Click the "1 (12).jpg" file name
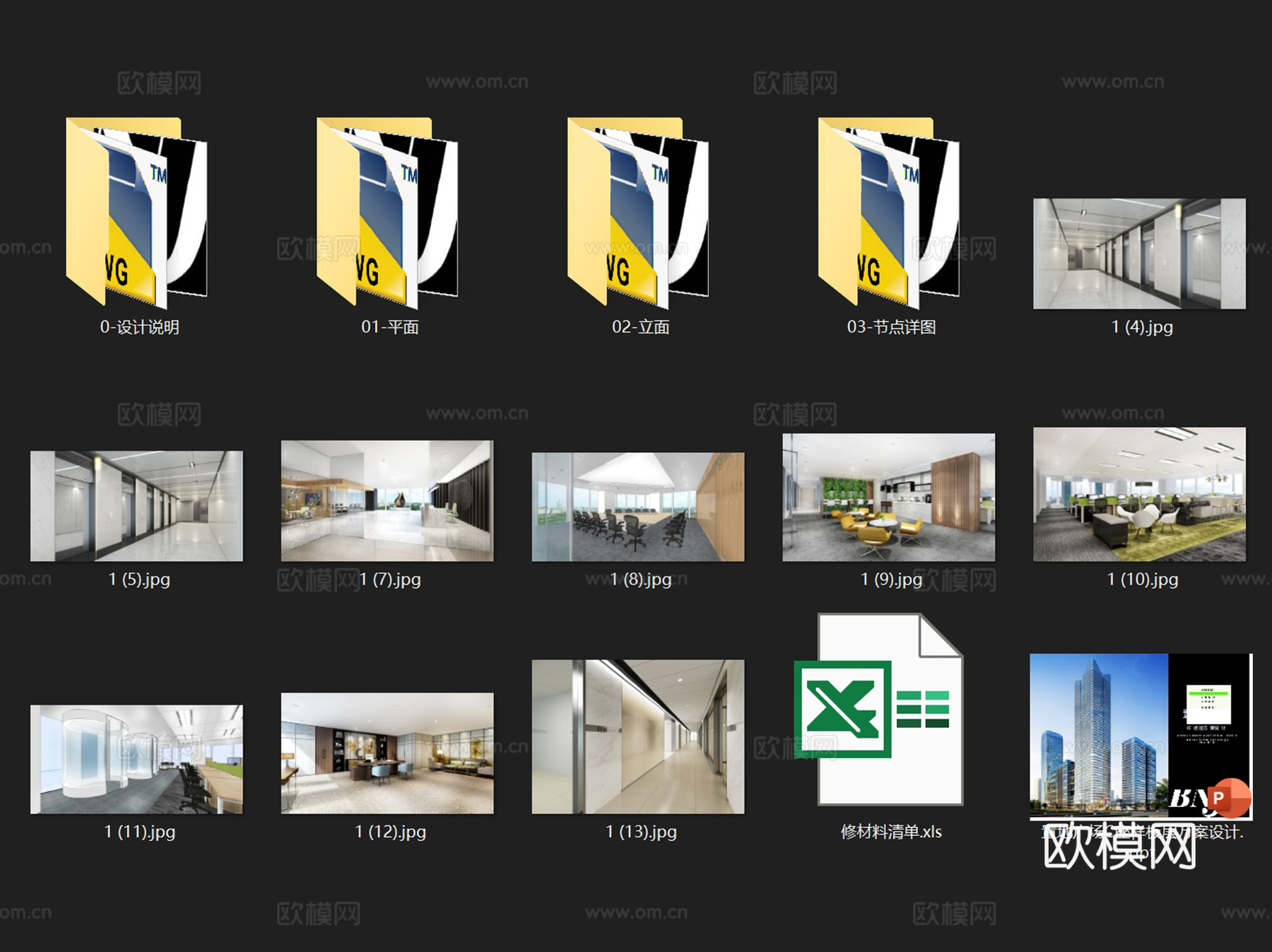This screenshot has width=1272, height=952. (x=391, y=832)
